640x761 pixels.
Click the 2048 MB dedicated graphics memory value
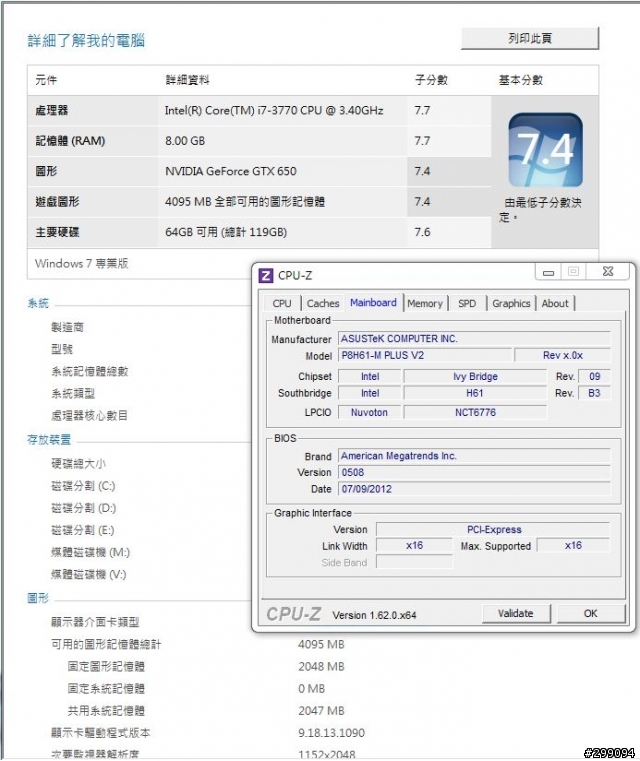coord(321,666)
